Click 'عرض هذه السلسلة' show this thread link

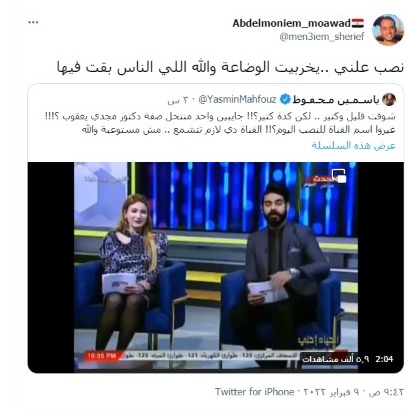coord(354,146)
